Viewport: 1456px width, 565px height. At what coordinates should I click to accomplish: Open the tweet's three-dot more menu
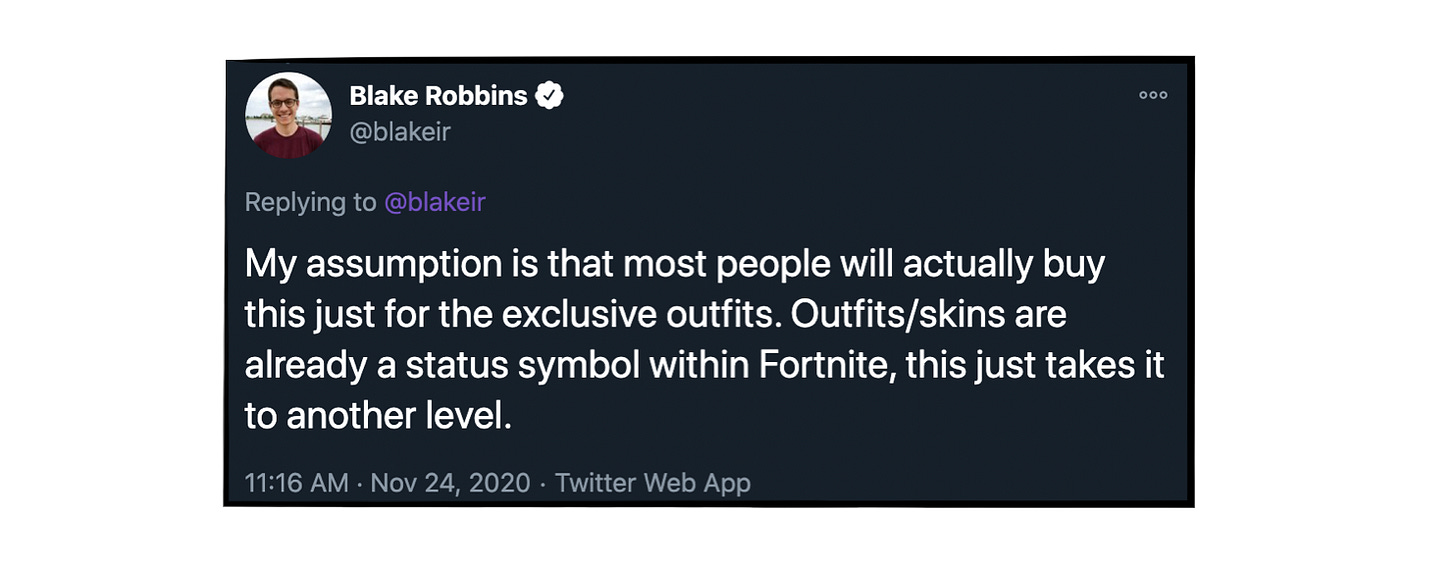point(1153,96)
